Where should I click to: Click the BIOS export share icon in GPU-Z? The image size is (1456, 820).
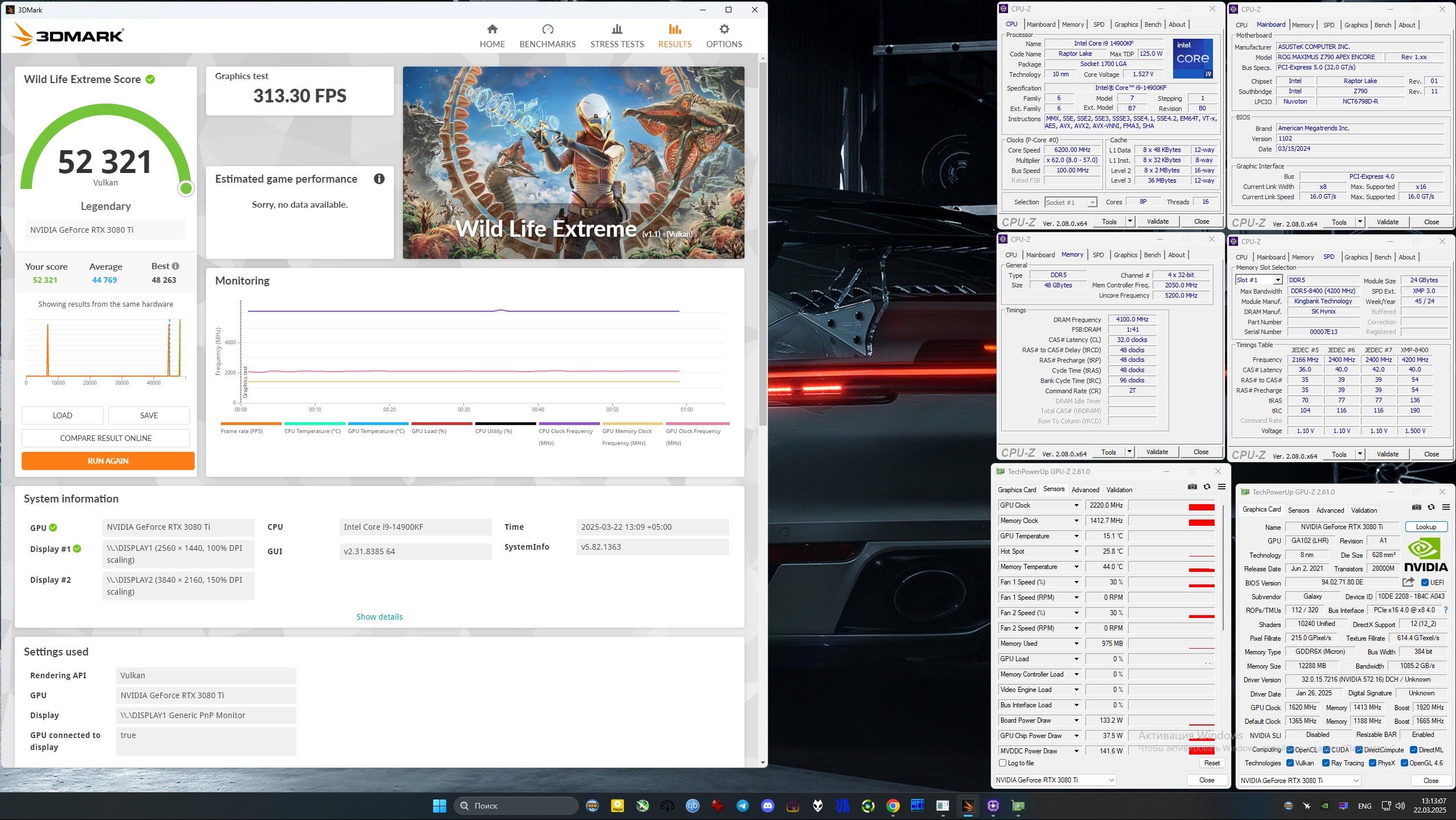click(x=1408, y=582)
